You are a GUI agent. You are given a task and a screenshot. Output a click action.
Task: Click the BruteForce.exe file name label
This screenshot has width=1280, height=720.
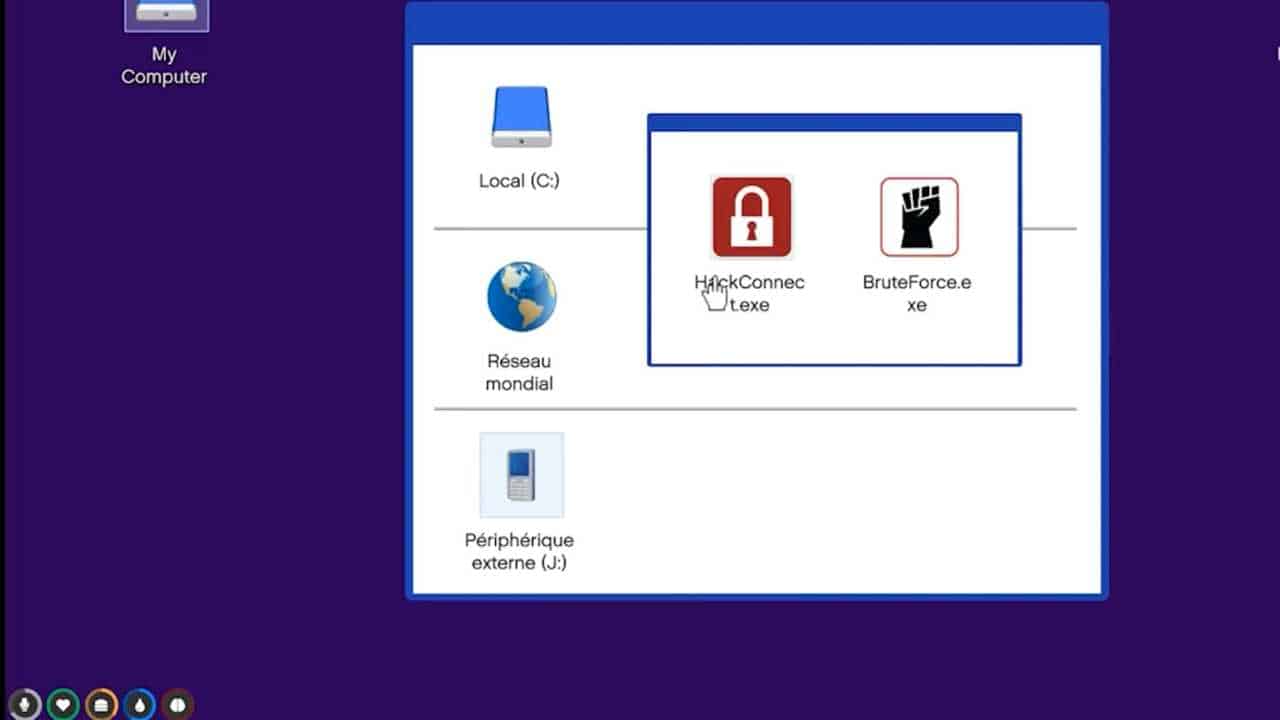point(917,293)
